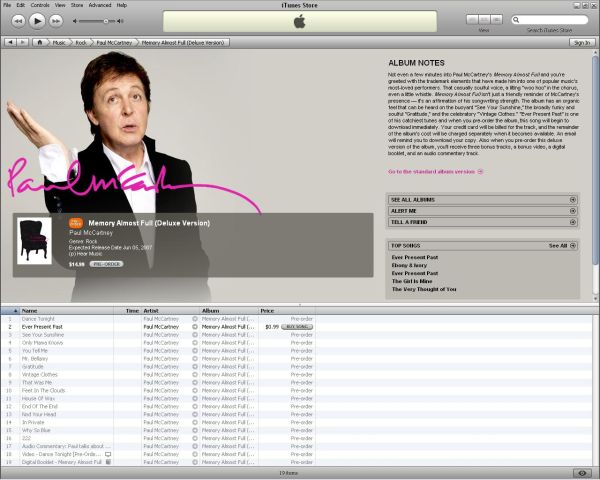The height and width of the screenshot is (480, 600).
Task: Click artist arrow on Vintage Clothes row
Action: [195, 375]
